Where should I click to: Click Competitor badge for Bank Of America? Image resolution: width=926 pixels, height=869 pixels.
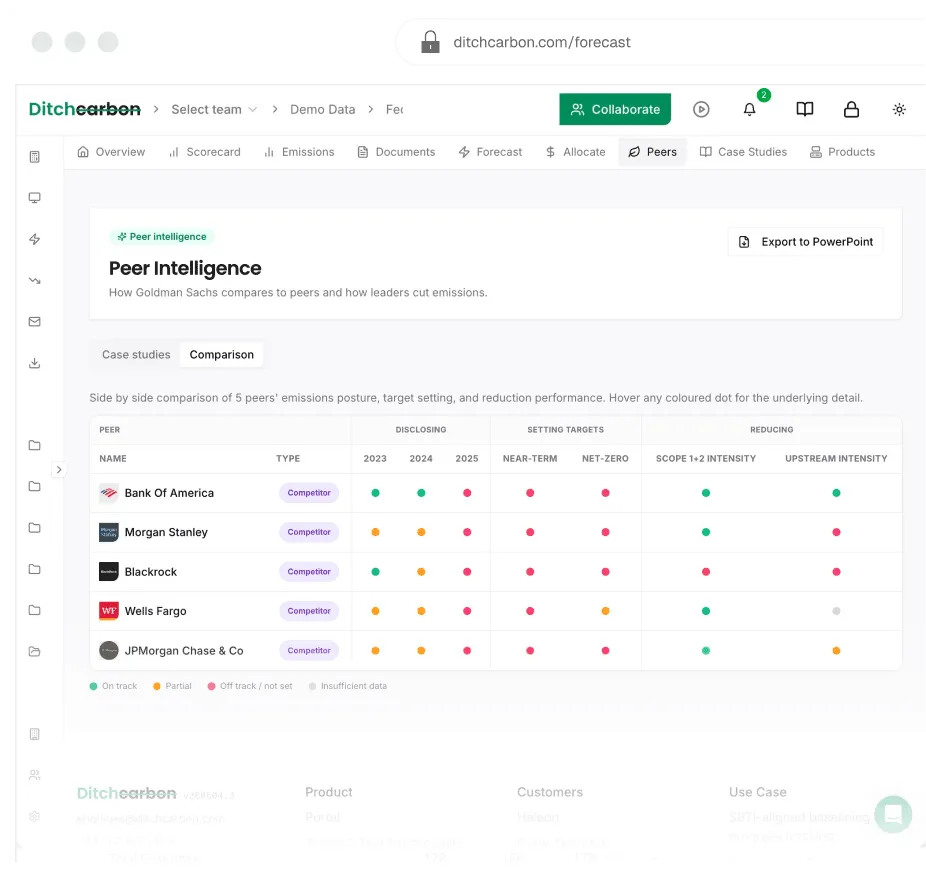(309, 493)
